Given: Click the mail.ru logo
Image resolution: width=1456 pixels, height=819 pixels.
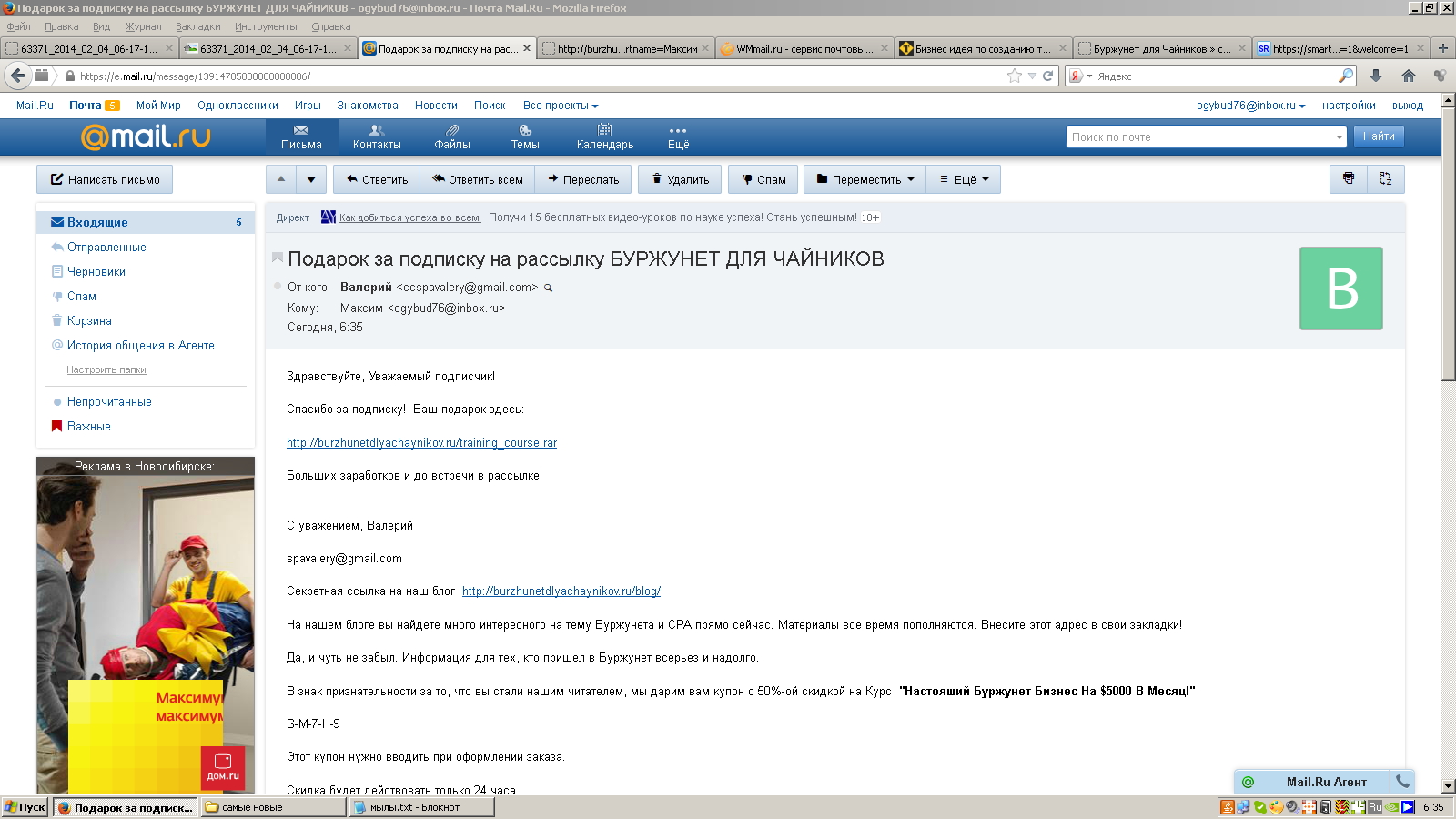Looking at the screenshot, I should coord(146,136).
